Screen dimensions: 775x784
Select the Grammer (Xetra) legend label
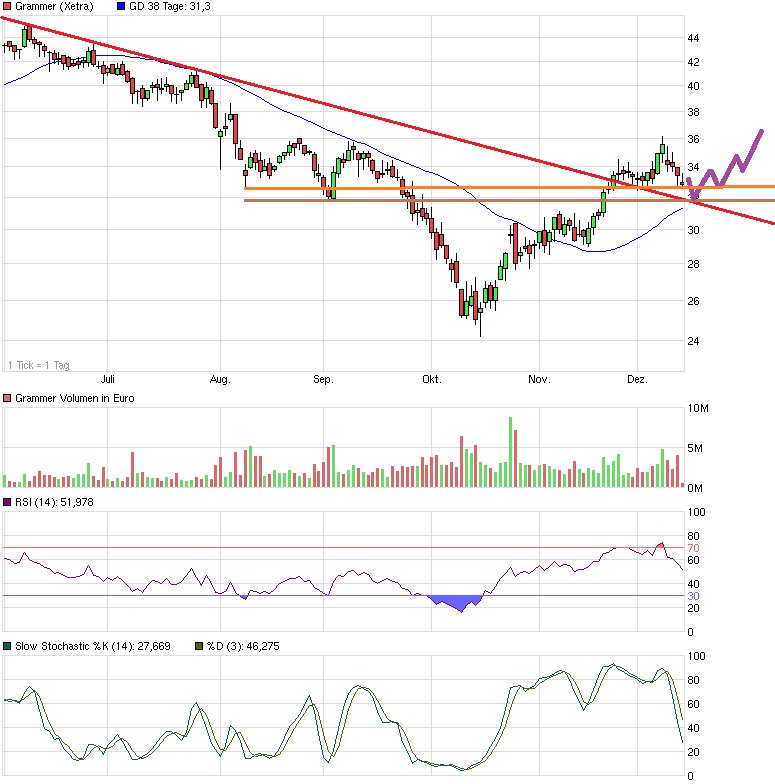click(x=54, y=7)
